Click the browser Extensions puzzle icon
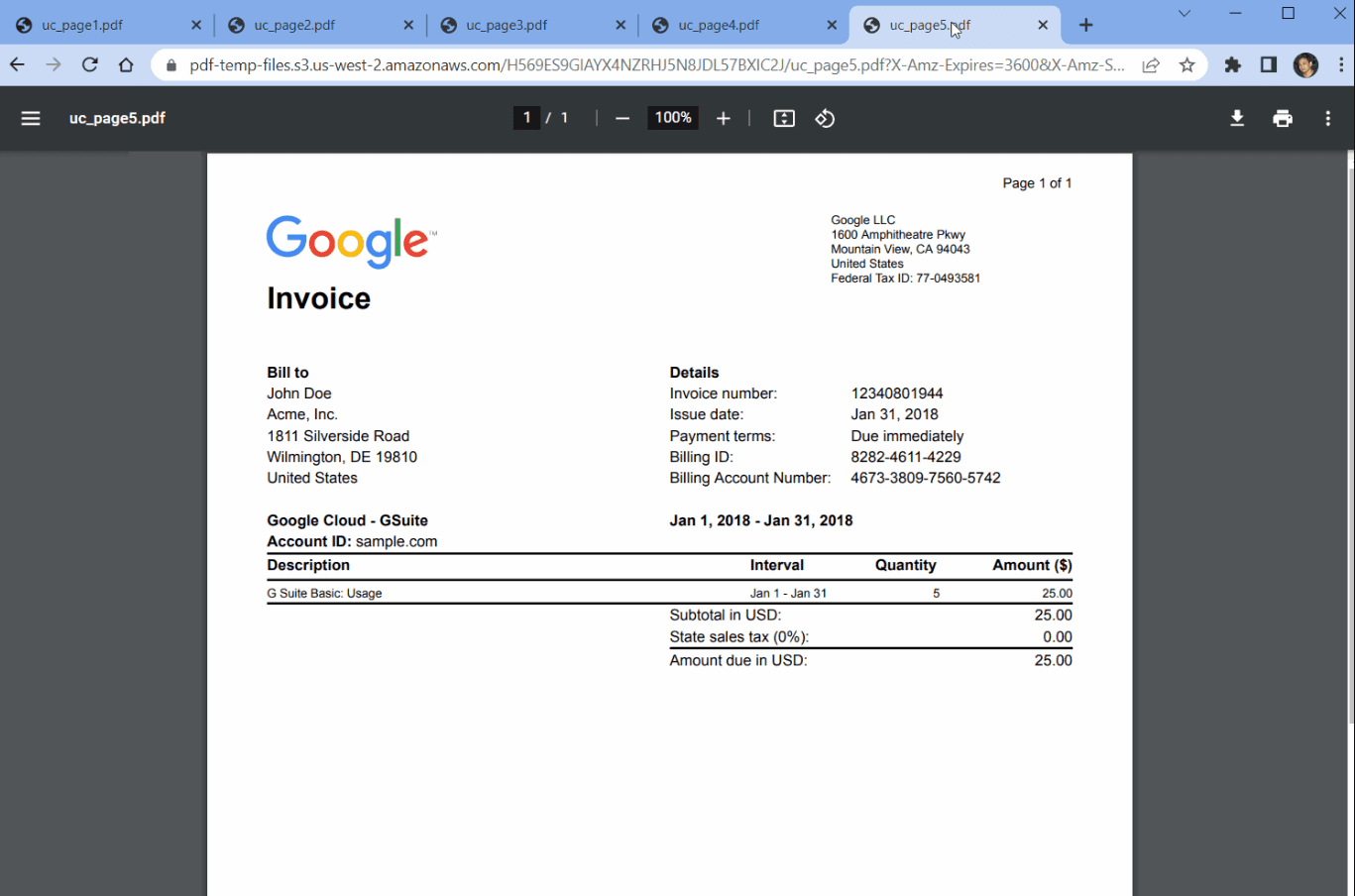The width and height of the screenshot is (1355, 896). [x=1232, y=63]
